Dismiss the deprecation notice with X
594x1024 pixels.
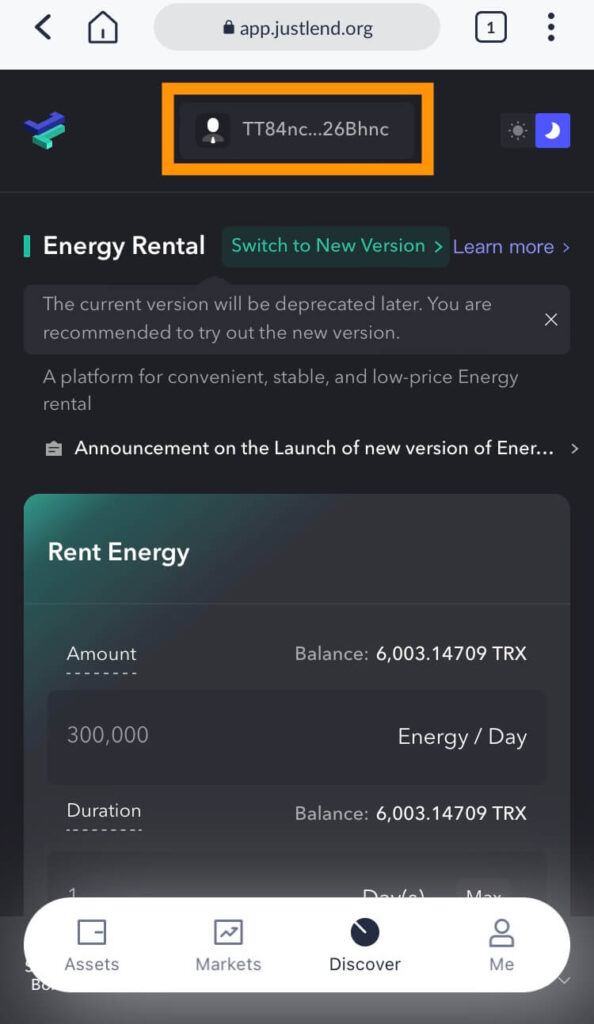[x=551, y=319]
